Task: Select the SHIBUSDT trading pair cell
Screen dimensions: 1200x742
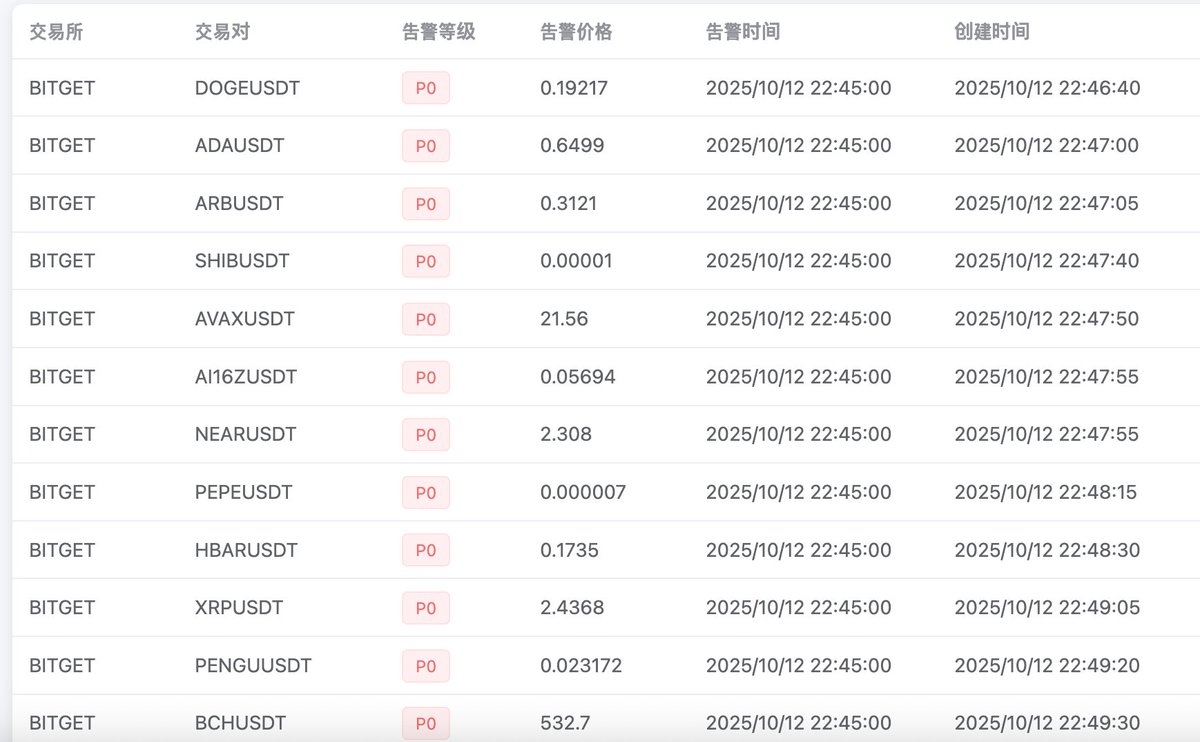Action: (x=242, y=261)
